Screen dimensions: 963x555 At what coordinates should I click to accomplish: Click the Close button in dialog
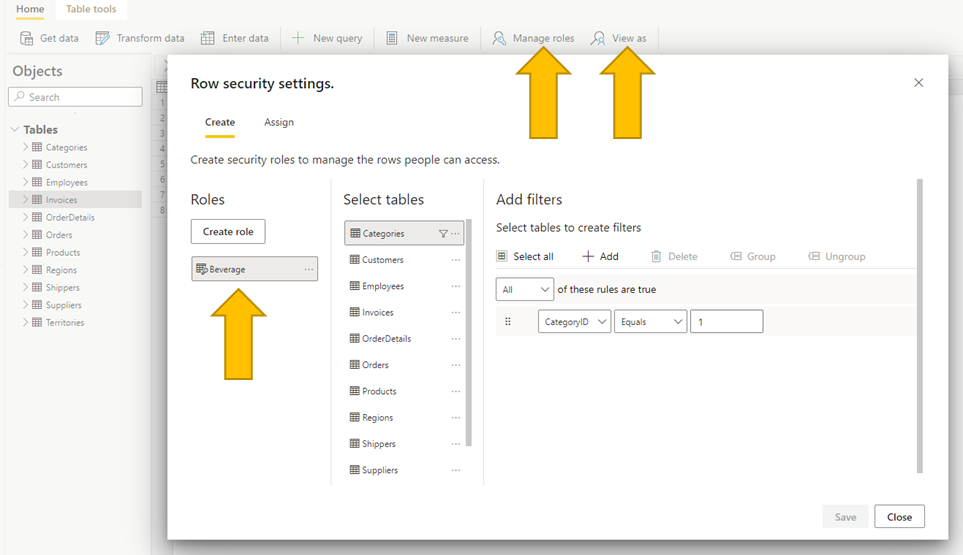coord(899,517)
